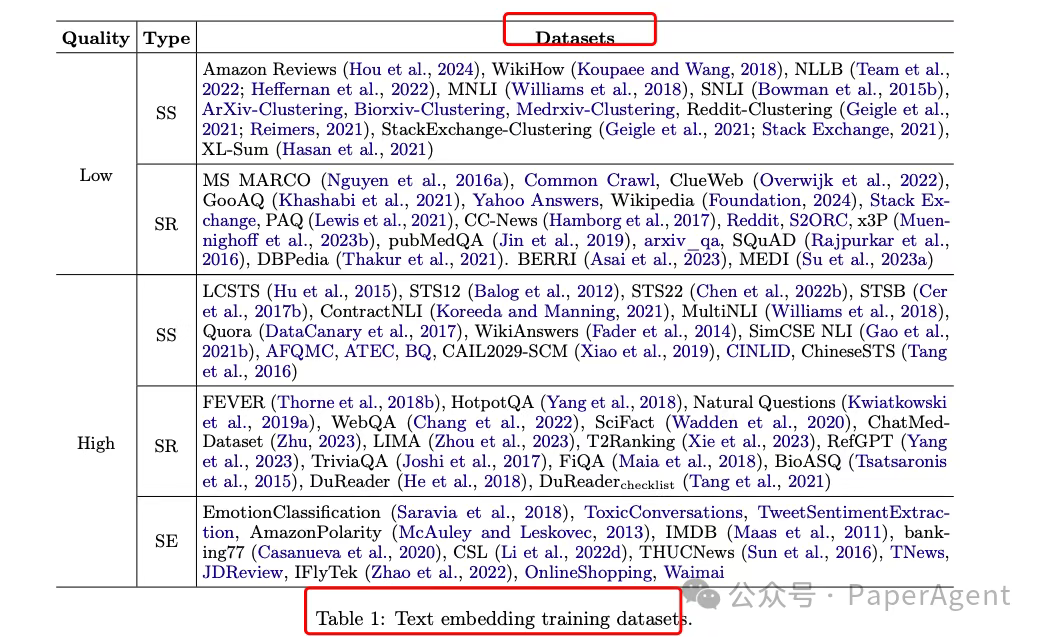Follow the Koupaee and Wang, 2018 reference
This screenshot has width=1044, height=637.
tap(677, 69)
